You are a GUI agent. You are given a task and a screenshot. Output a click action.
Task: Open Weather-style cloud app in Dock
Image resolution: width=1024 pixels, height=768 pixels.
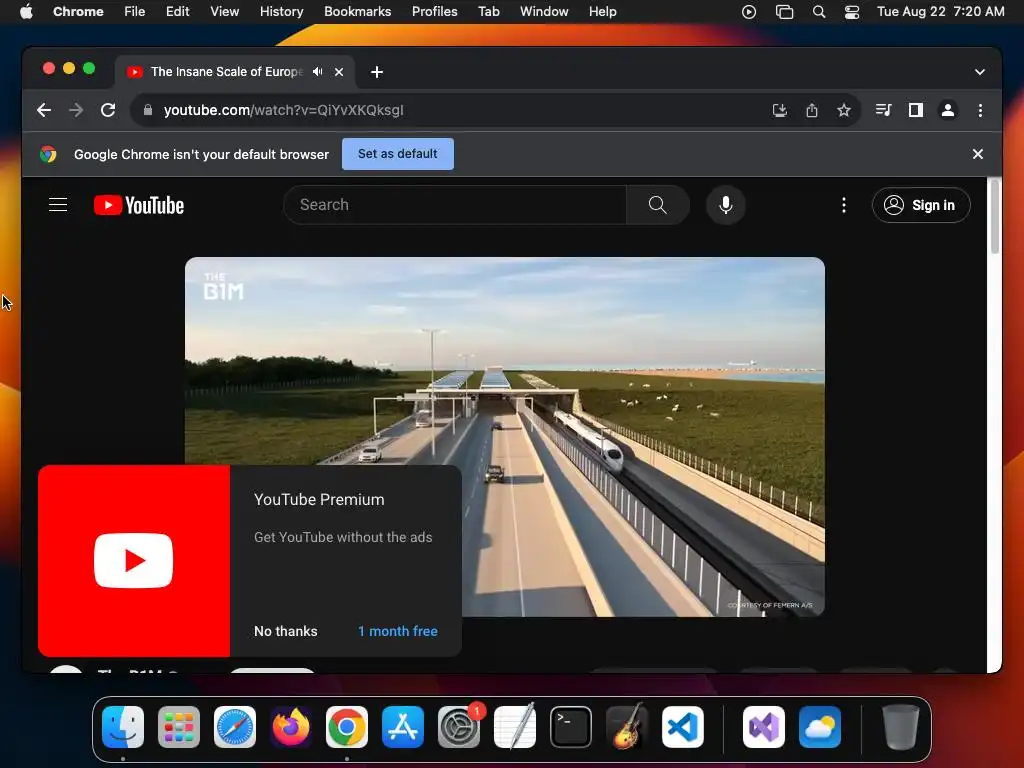pos(820,727)
